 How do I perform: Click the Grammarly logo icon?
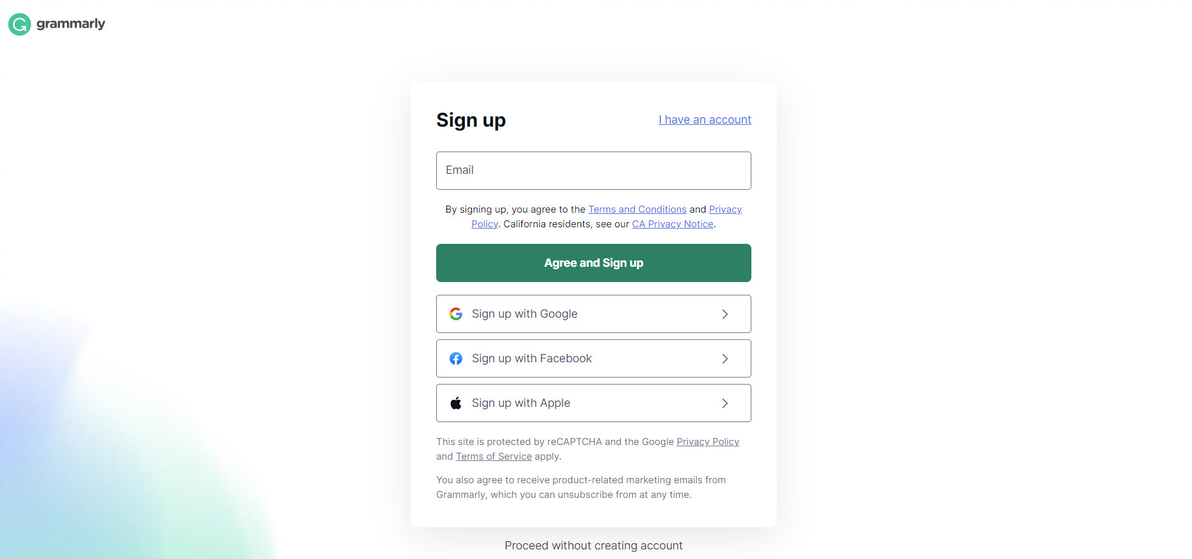(19, 24)
